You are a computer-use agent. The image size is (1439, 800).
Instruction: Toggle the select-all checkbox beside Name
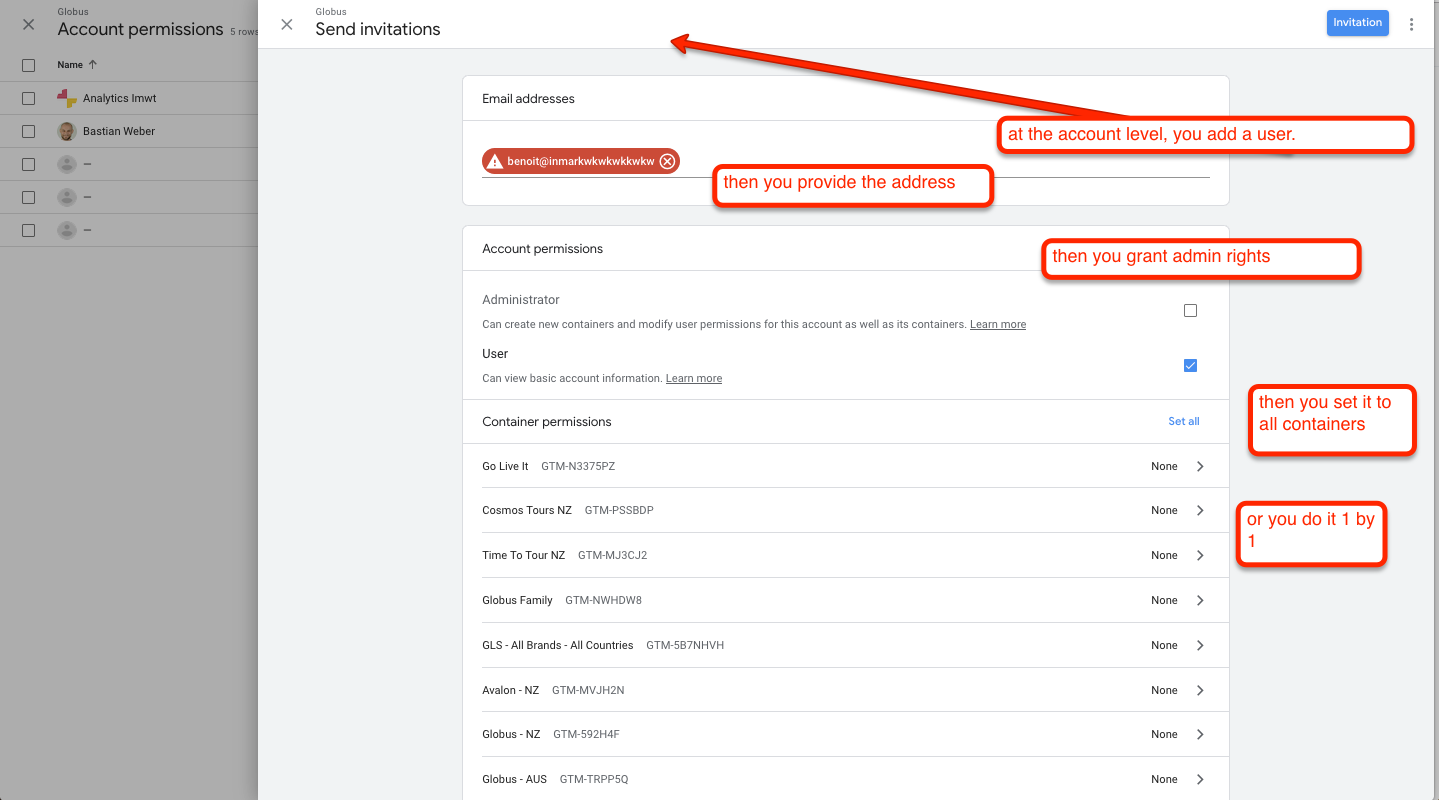(x=28, y=65)
